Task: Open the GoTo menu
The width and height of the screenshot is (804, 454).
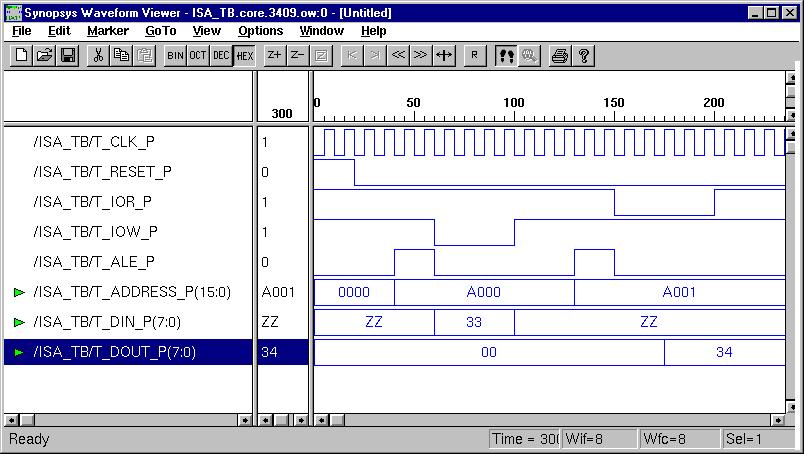Action: coord(160,31)
